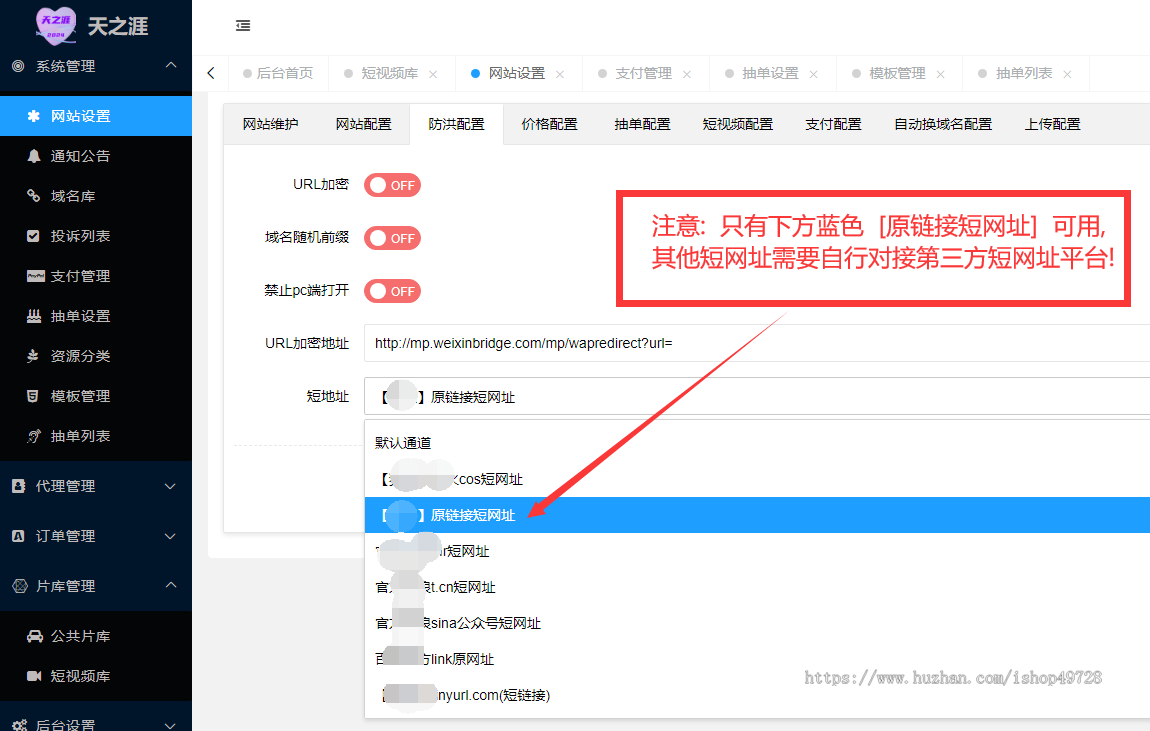
Task: Switch to the 网站维护 settings tab
Action: click(270, 124)
